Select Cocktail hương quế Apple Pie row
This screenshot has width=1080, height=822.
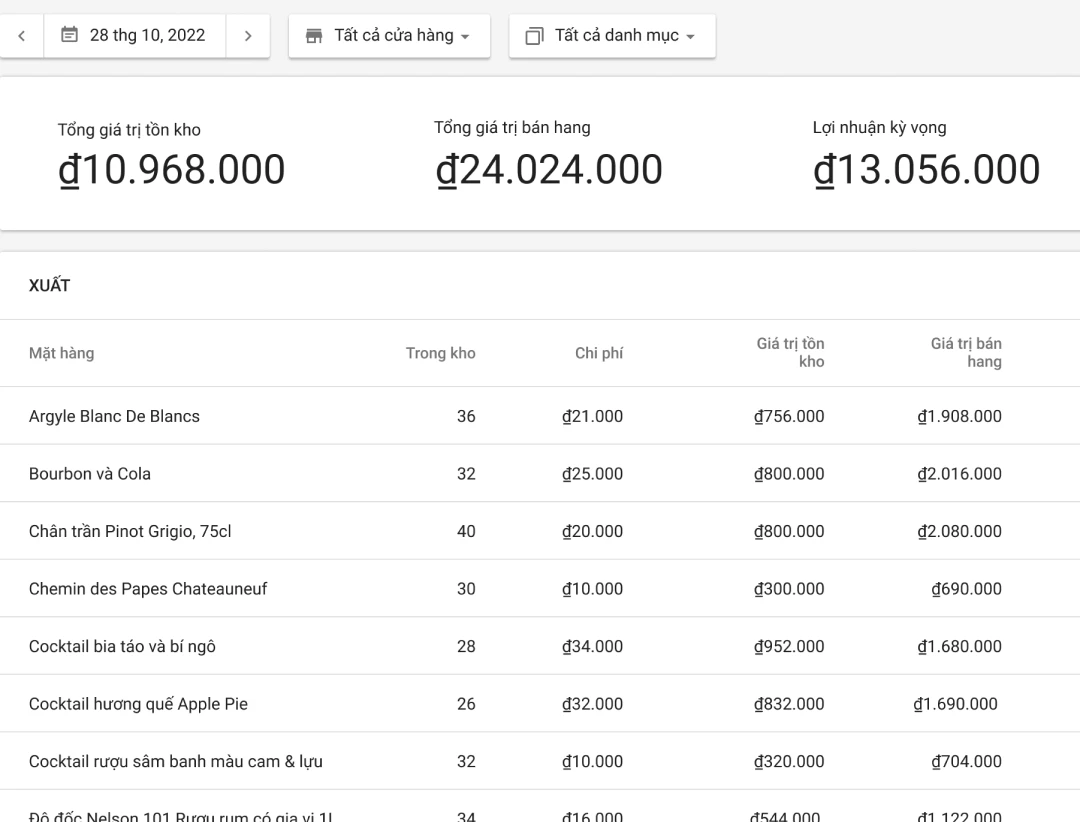coord(138,704)
